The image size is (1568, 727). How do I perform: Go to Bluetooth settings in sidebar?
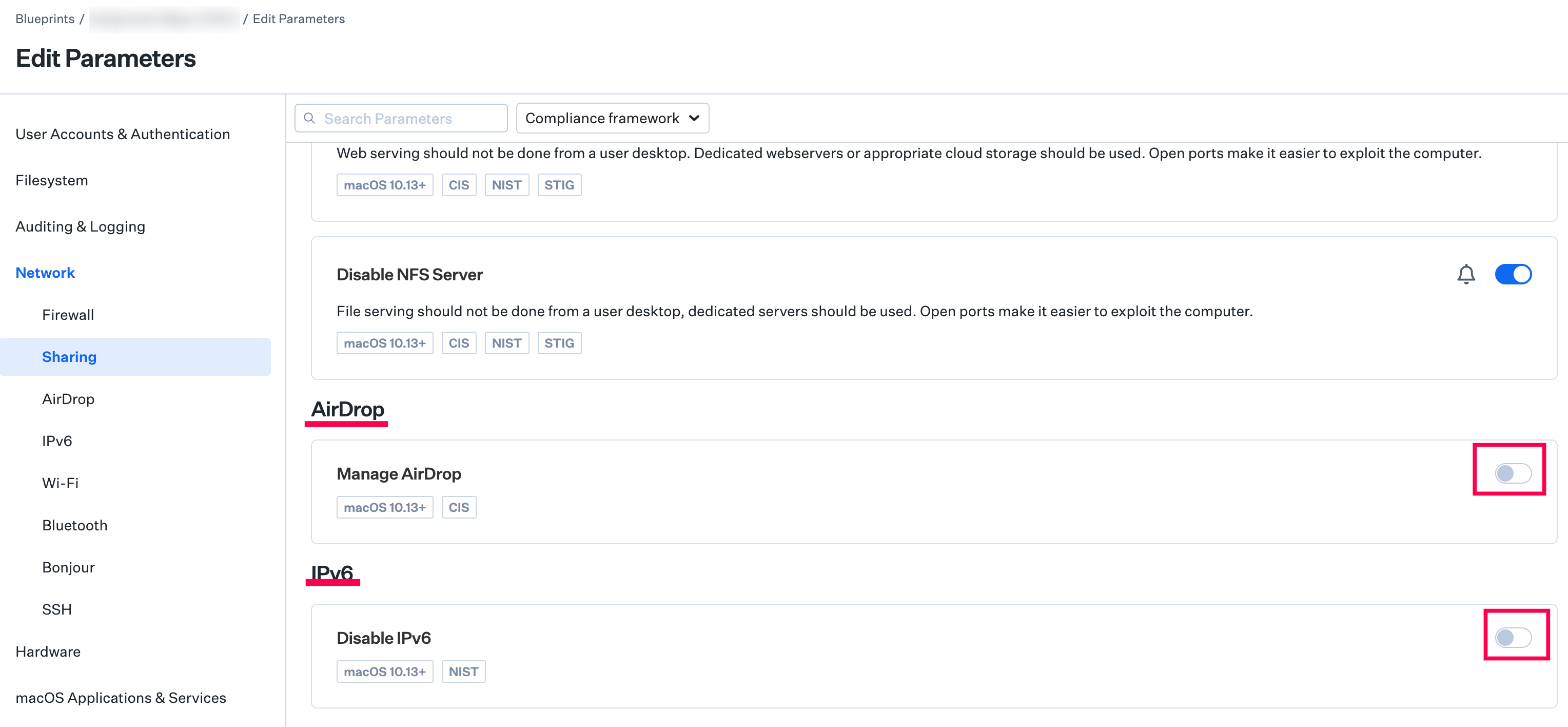click(74, 525)
